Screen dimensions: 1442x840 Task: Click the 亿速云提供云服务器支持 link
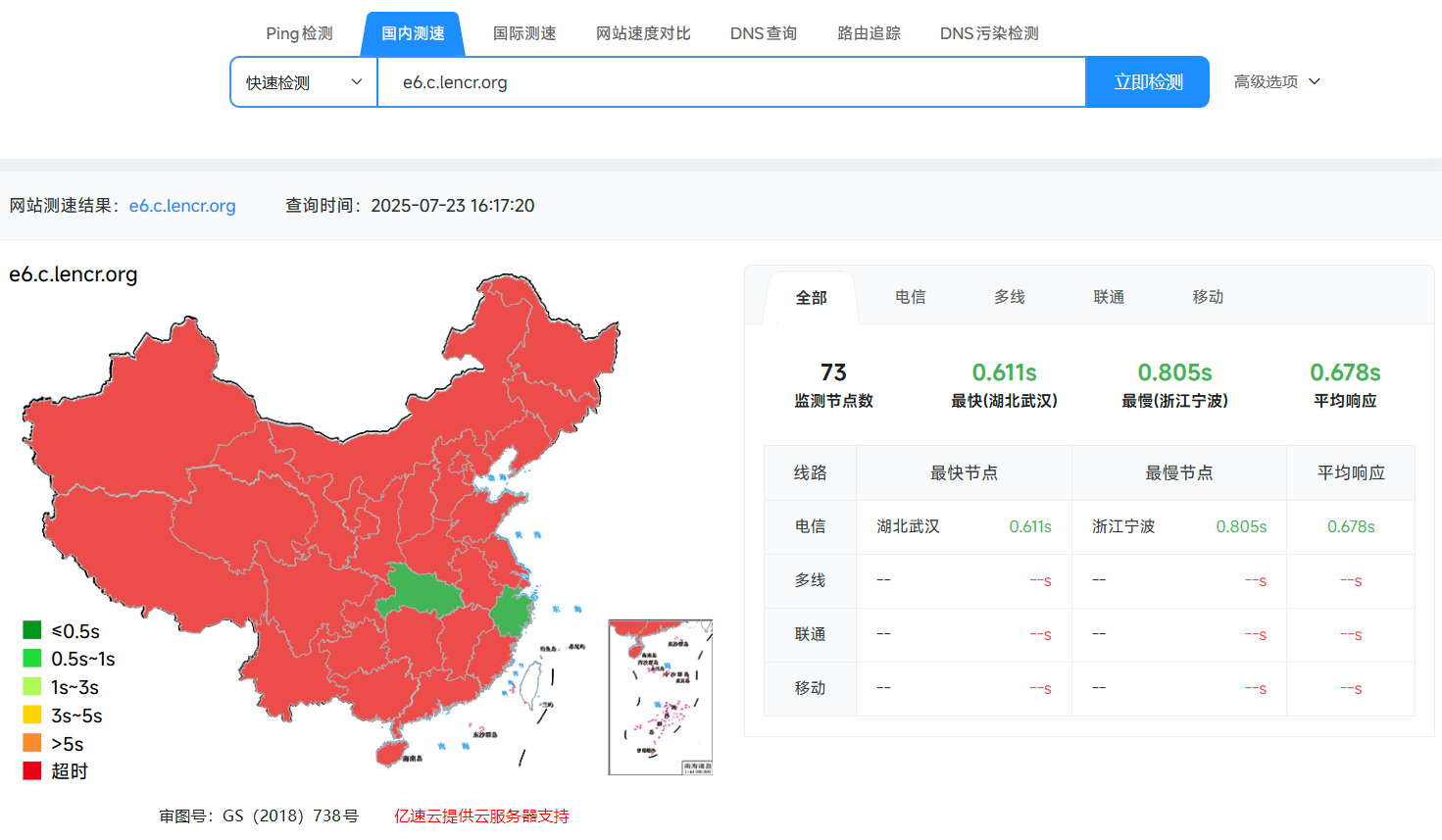479,815
